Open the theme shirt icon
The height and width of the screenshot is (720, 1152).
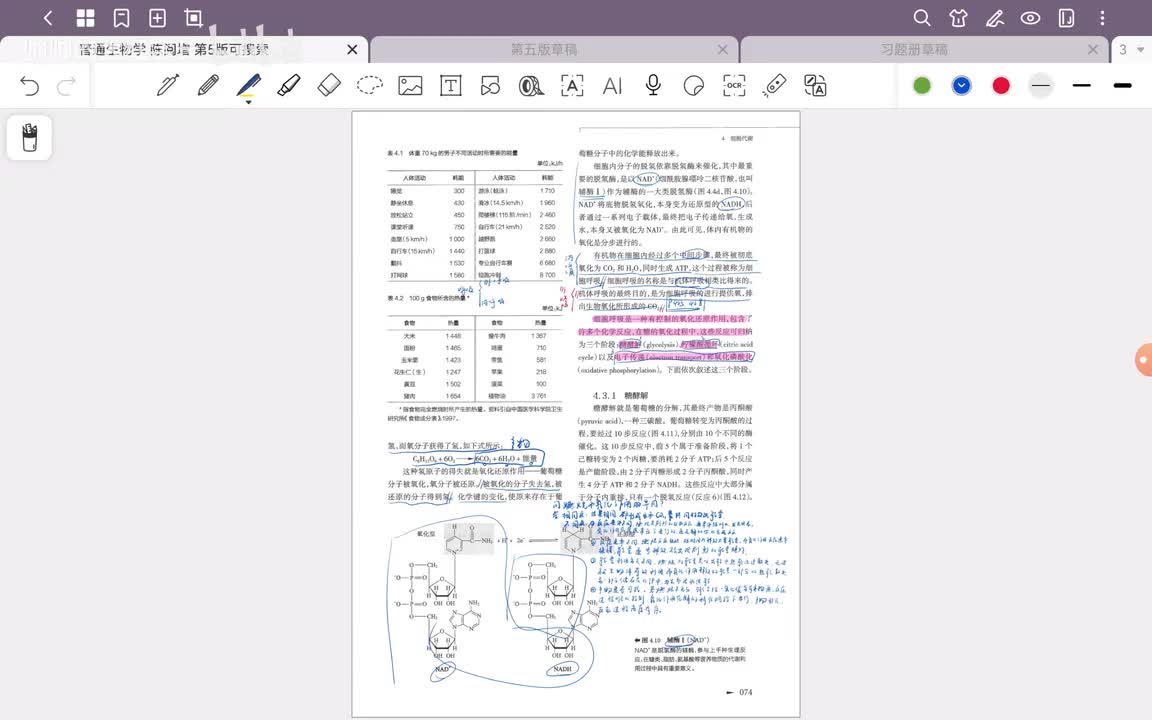[958, 18]
